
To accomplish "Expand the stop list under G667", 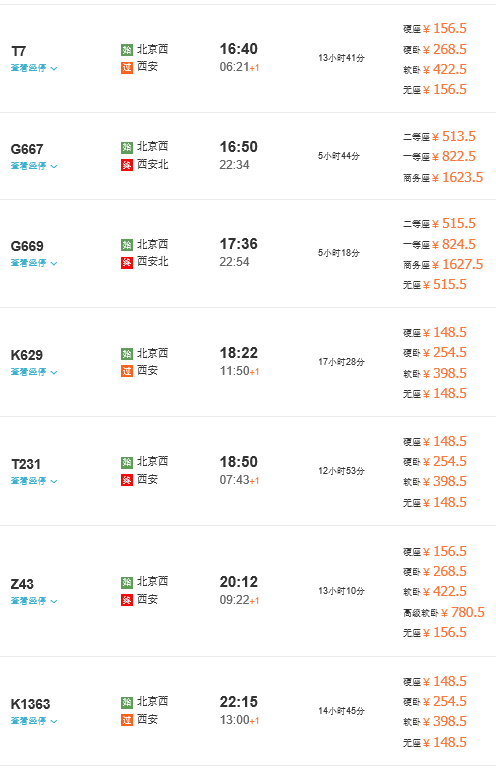I will [x=34, y=166].
